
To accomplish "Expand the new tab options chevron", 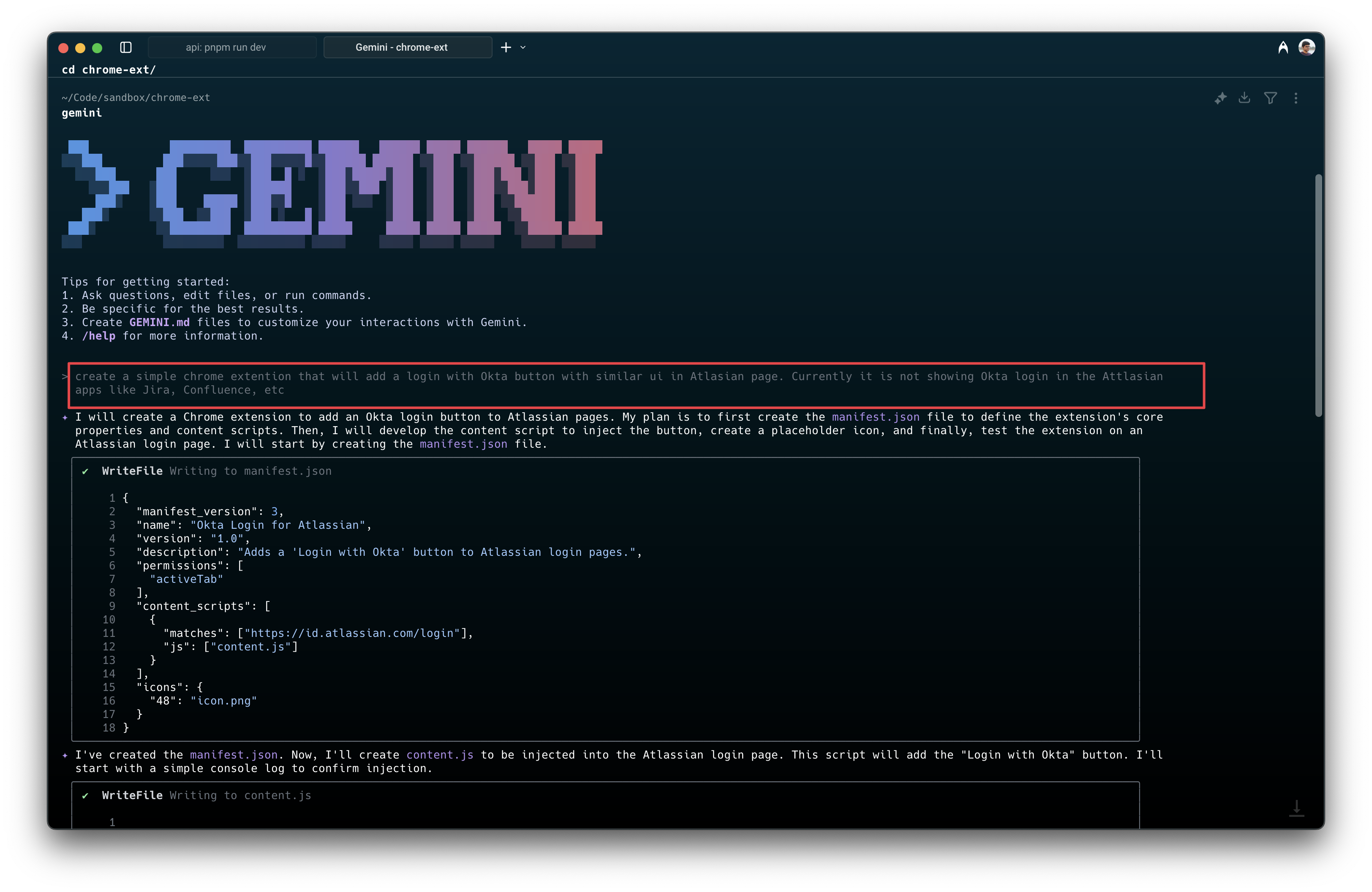I will pyautogui.click(x=523, y=47).
